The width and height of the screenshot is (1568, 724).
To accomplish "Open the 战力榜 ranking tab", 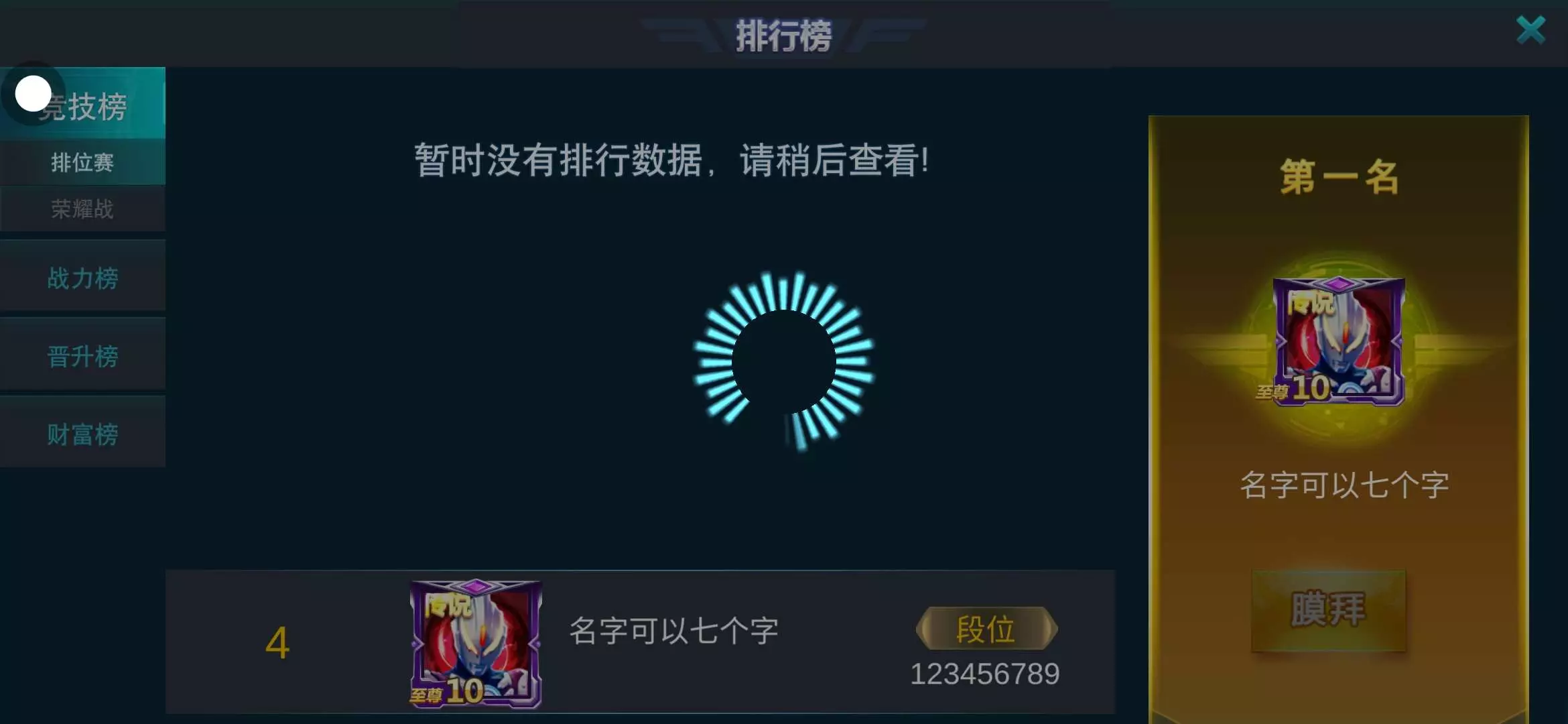I will (x=82, y=278).
